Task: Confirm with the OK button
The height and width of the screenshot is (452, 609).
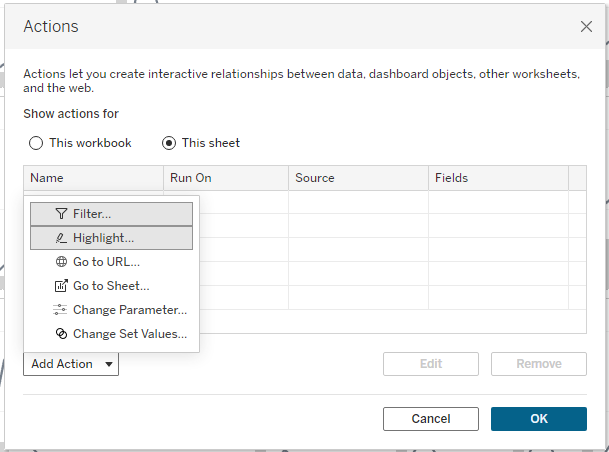Action: click(539, 419)
